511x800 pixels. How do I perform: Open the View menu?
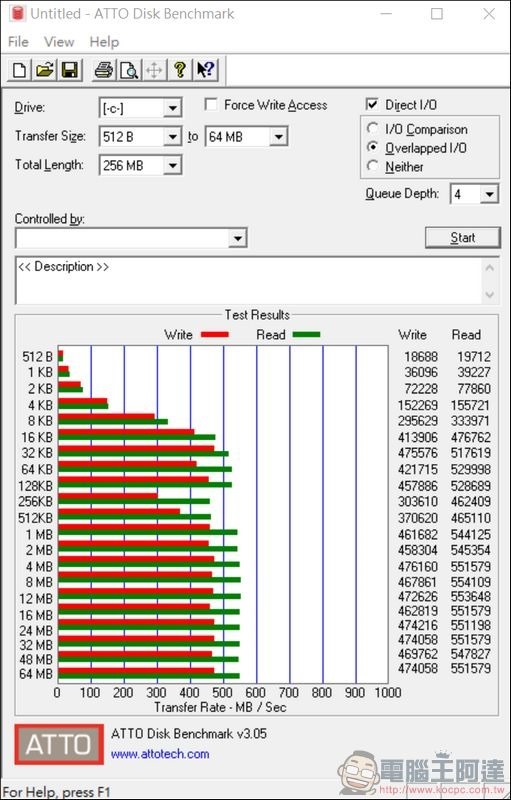tap(59, 42)
